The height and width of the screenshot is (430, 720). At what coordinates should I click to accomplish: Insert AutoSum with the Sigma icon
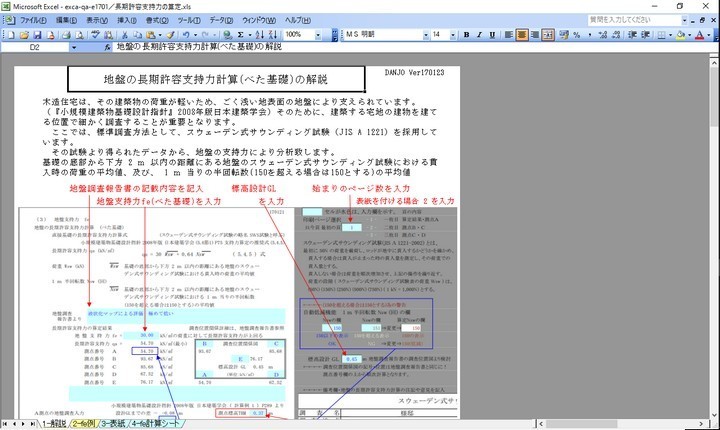tap(241, 35)
